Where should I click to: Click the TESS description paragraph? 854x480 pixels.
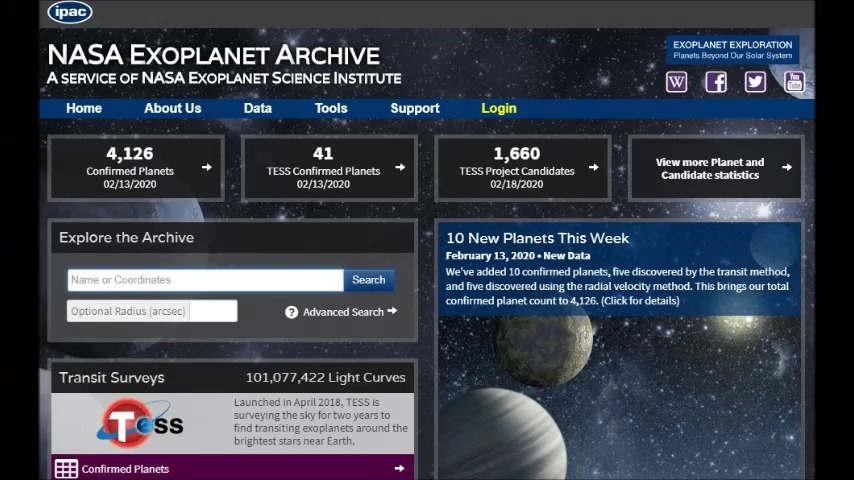coord(321,422)
